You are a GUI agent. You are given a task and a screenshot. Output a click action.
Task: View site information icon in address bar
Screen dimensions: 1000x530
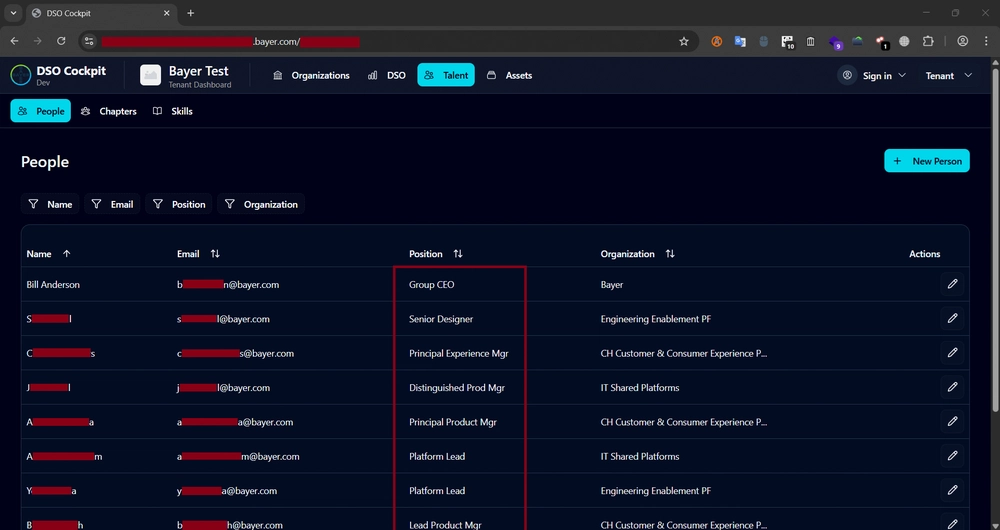(89, 41)
